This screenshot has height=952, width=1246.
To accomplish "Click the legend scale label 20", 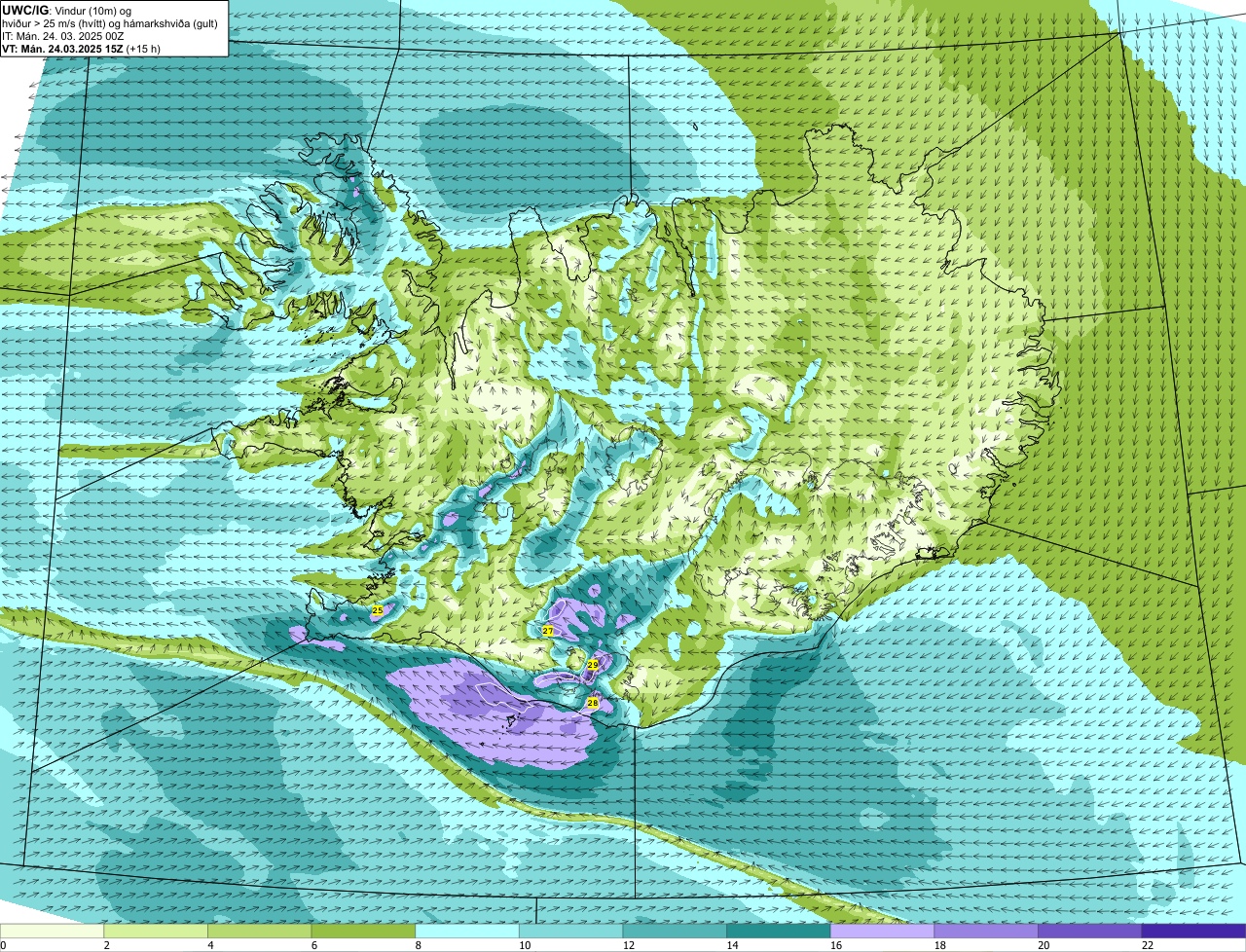I will (x=1044, y=945).
